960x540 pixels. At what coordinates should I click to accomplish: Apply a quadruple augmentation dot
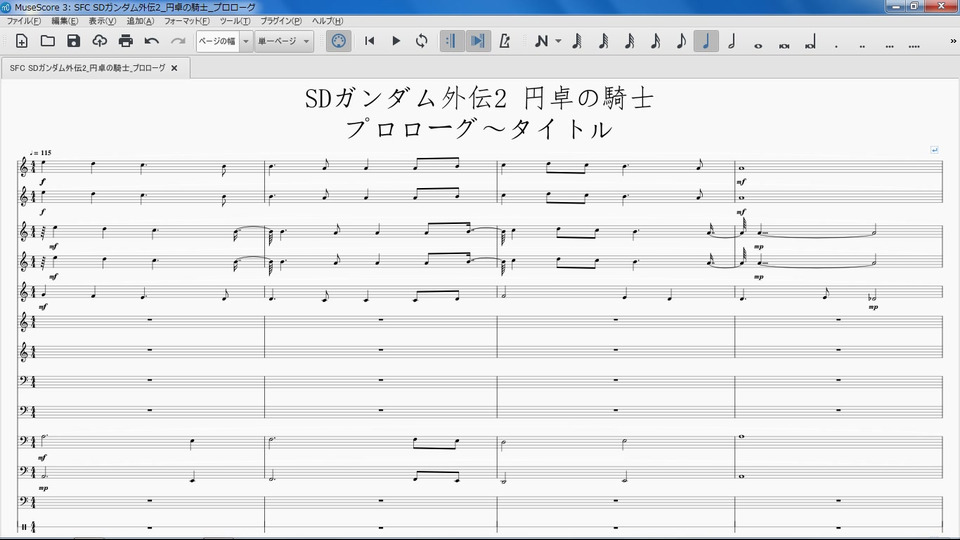tap(914, 45)
